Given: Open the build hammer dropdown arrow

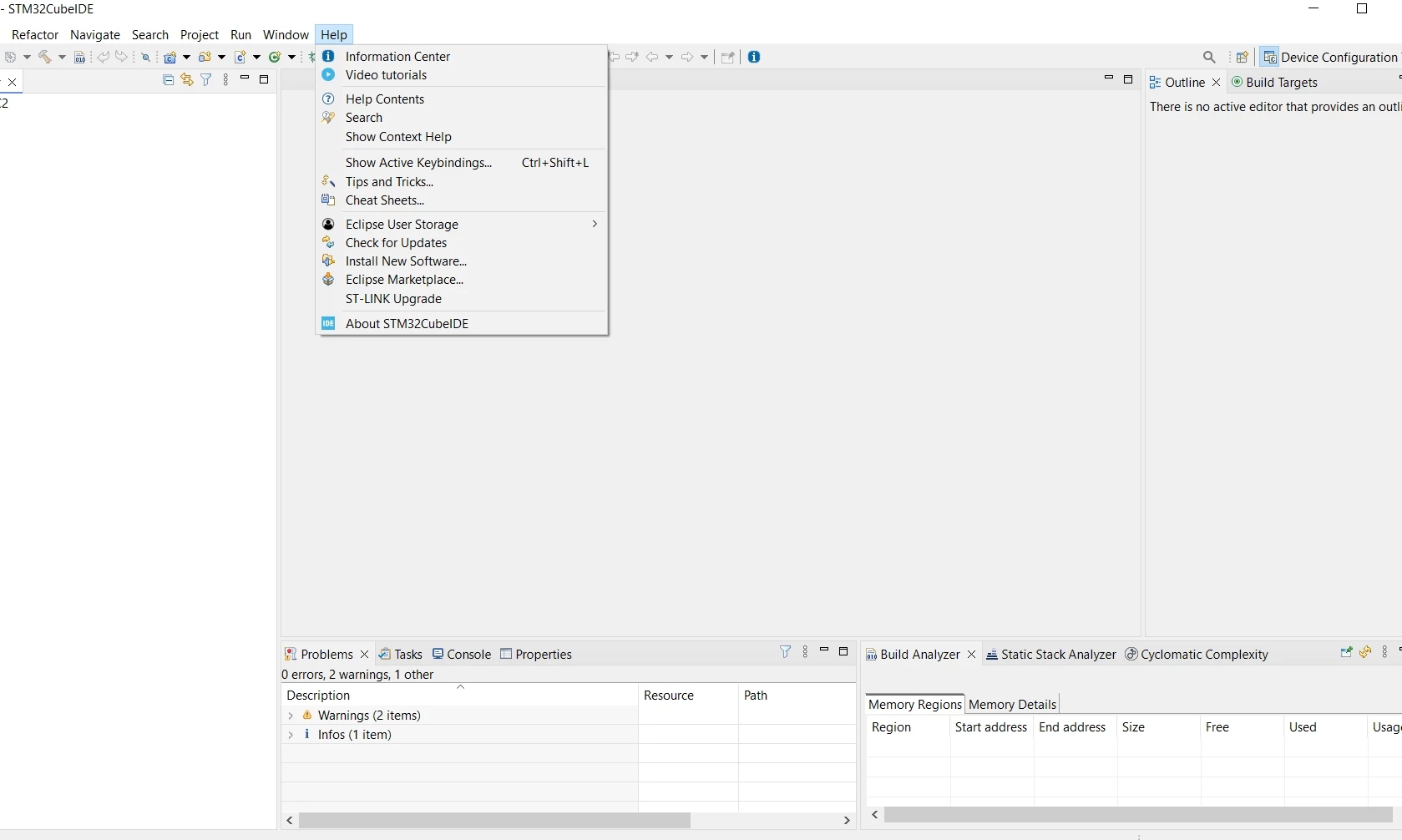Looking at the screenshot, I should (x=62, y=58).
